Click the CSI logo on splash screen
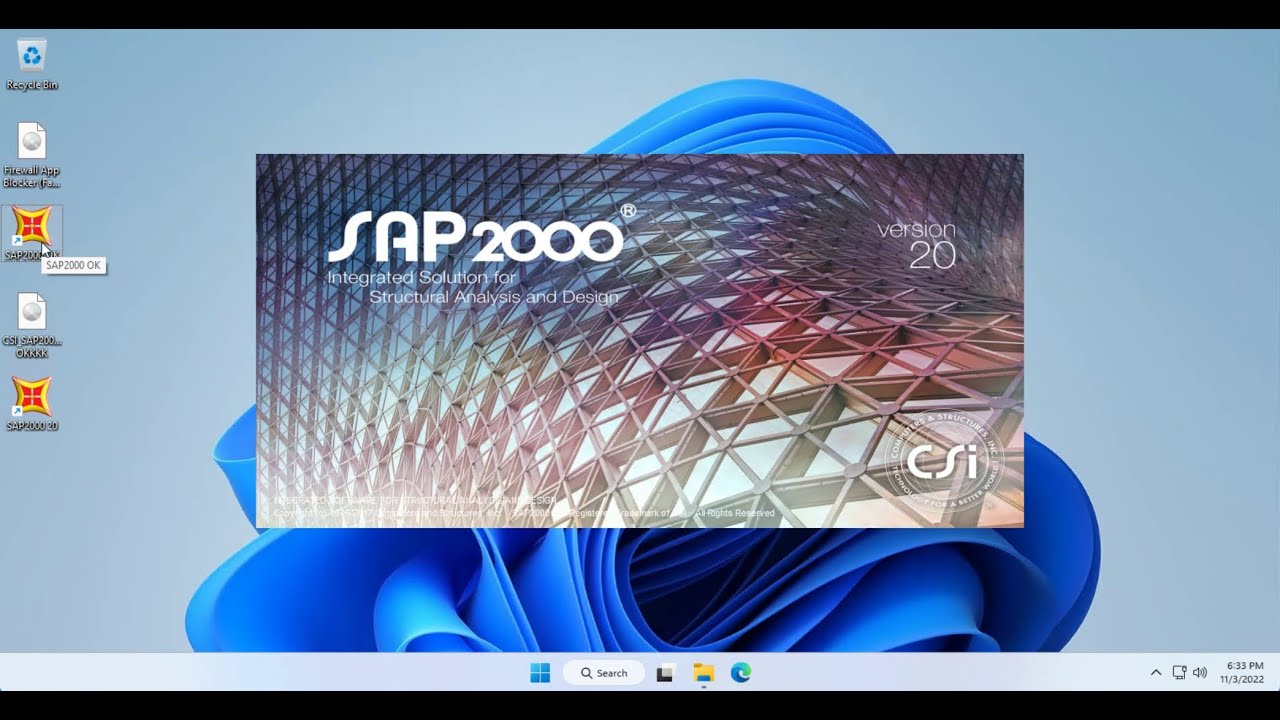 945,460
